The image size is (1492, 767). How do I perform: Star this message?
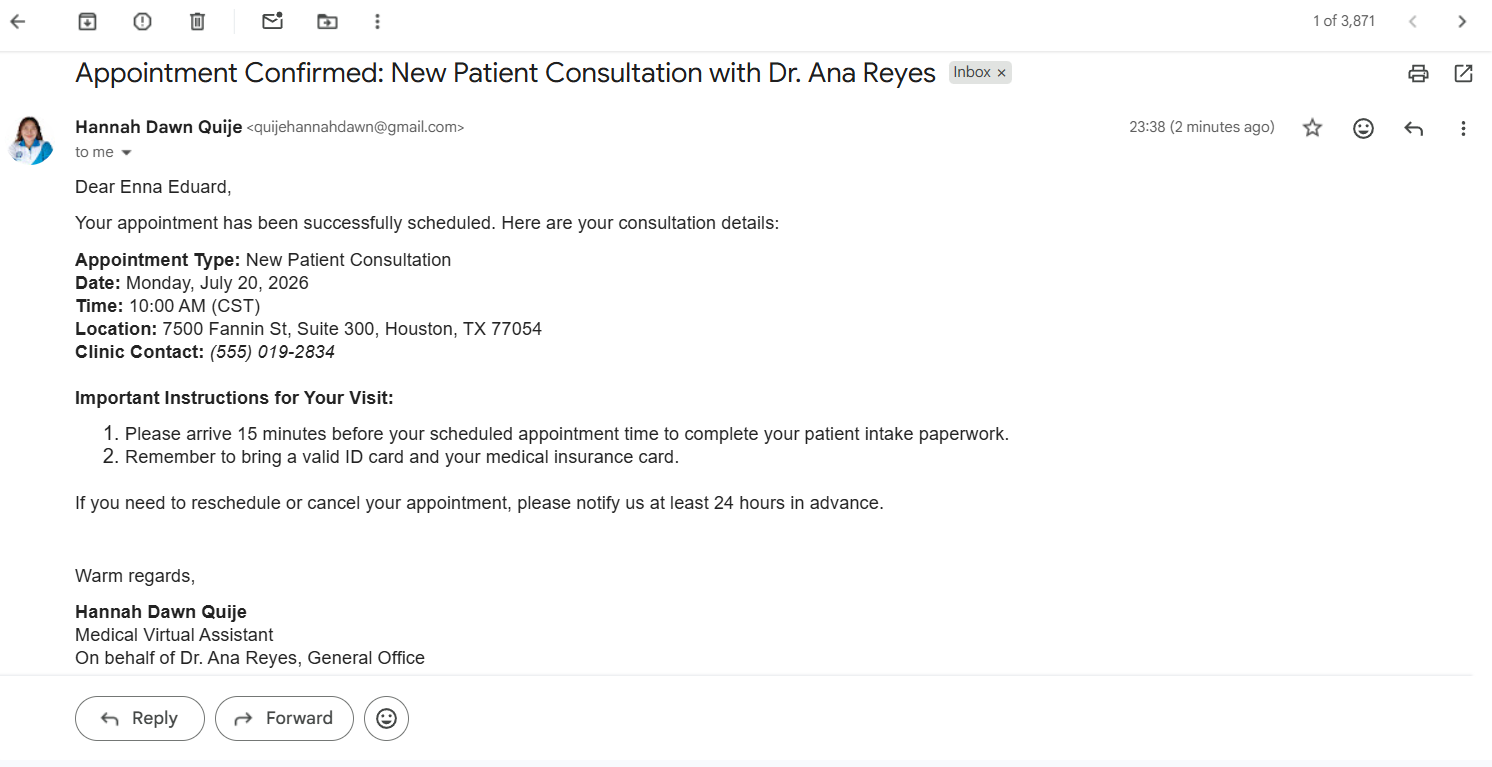[x=1313, y=128]
